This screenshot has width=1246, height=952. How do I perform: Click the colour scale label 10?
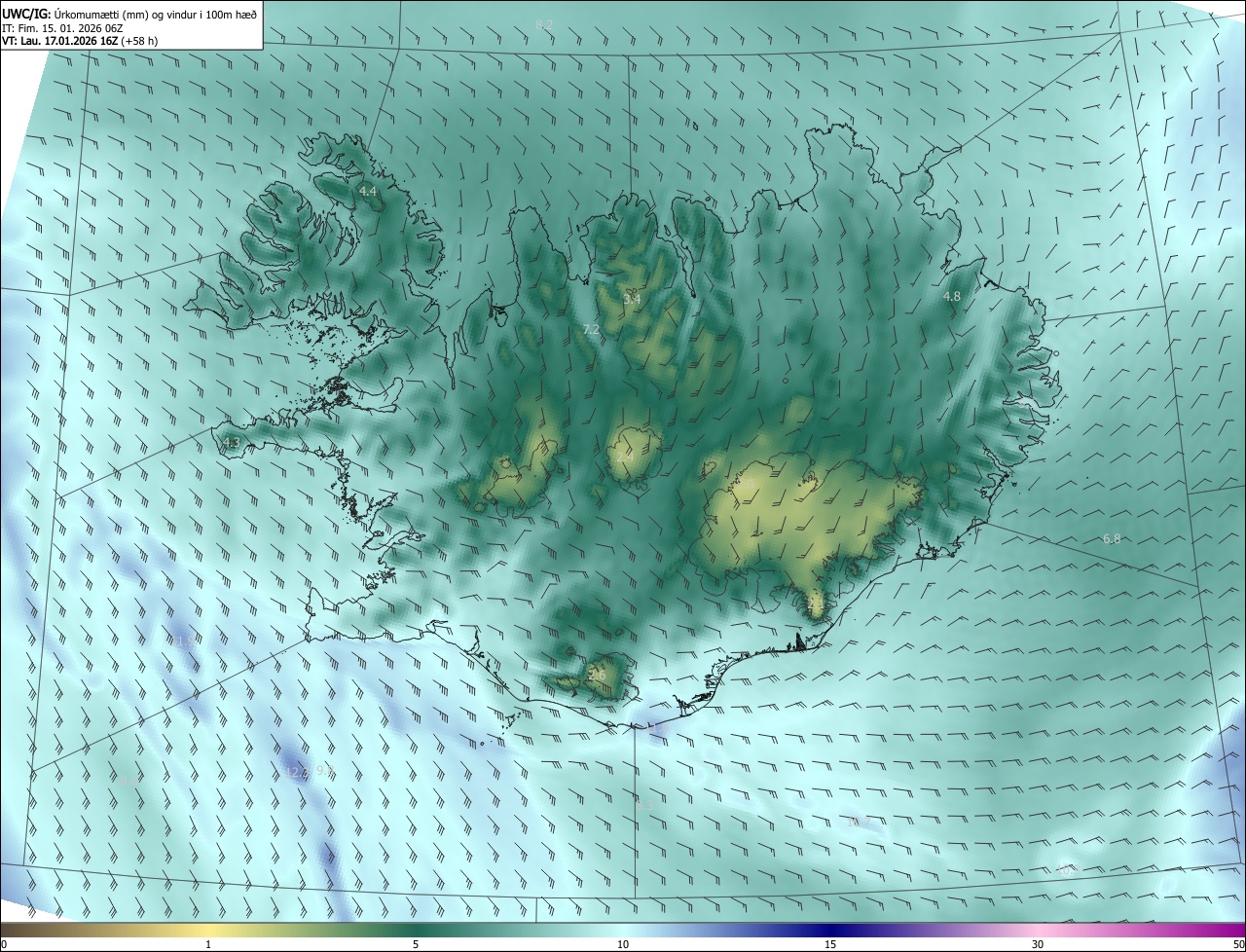tap(623, 944)
